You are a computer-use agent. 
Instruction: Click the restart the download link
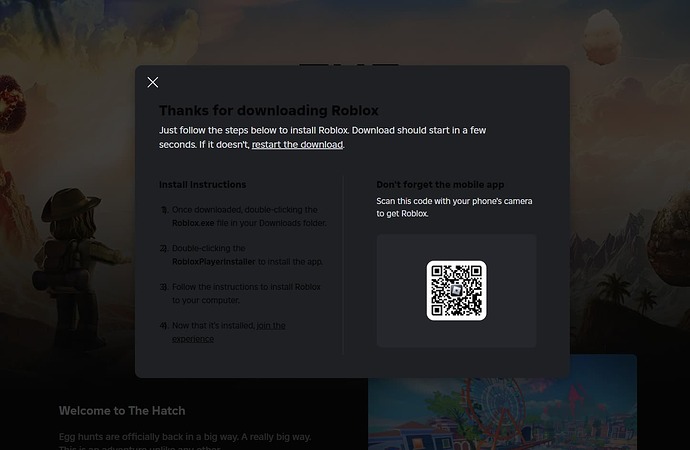point(297,144)
